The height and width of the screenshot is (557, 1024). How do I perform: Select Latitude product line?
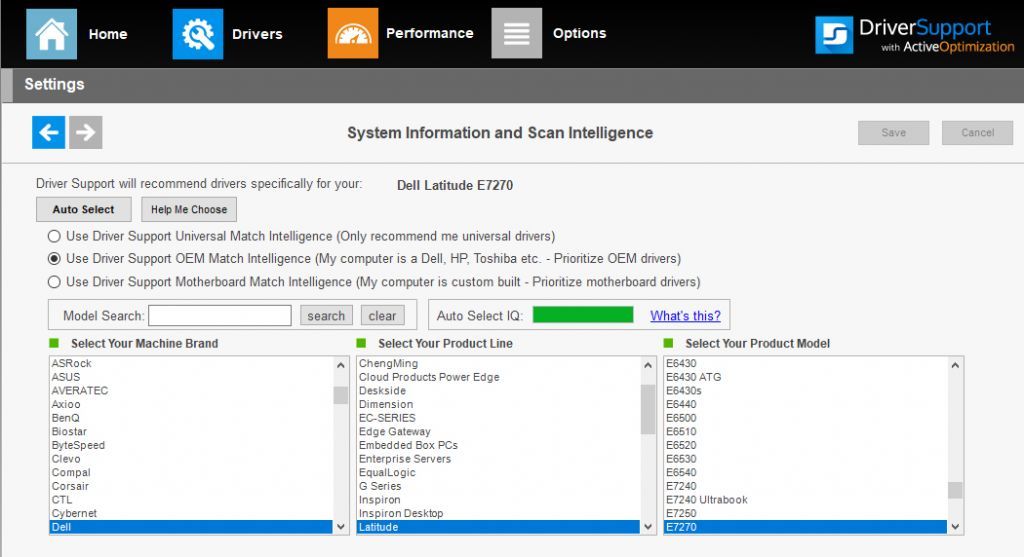tap(498, 527)
